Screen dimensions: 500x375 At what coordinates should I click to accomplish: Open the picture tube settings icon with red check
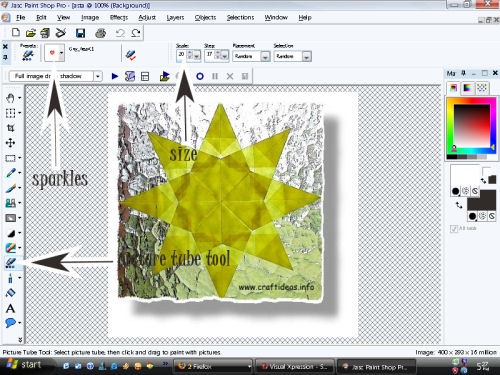(130, 55)
